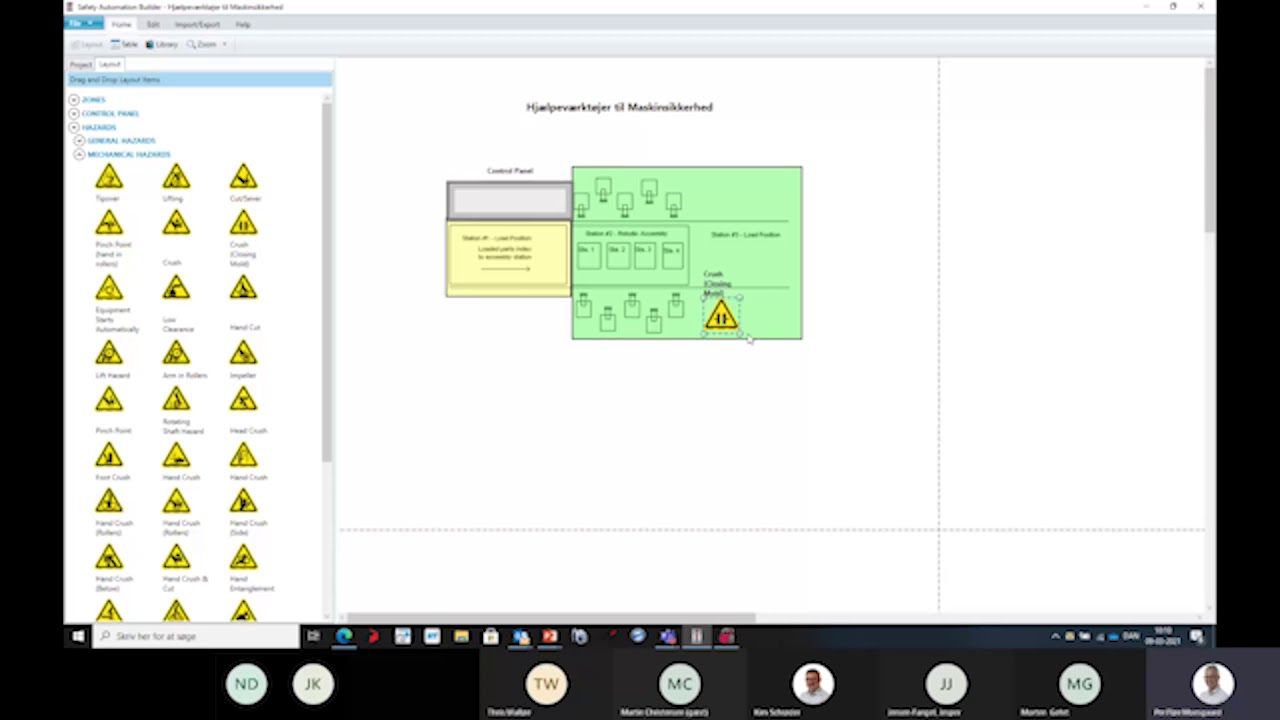Pick the Hand Crush & Cut icon
The height and width of the screenshot is (720, 1280).
176,557
